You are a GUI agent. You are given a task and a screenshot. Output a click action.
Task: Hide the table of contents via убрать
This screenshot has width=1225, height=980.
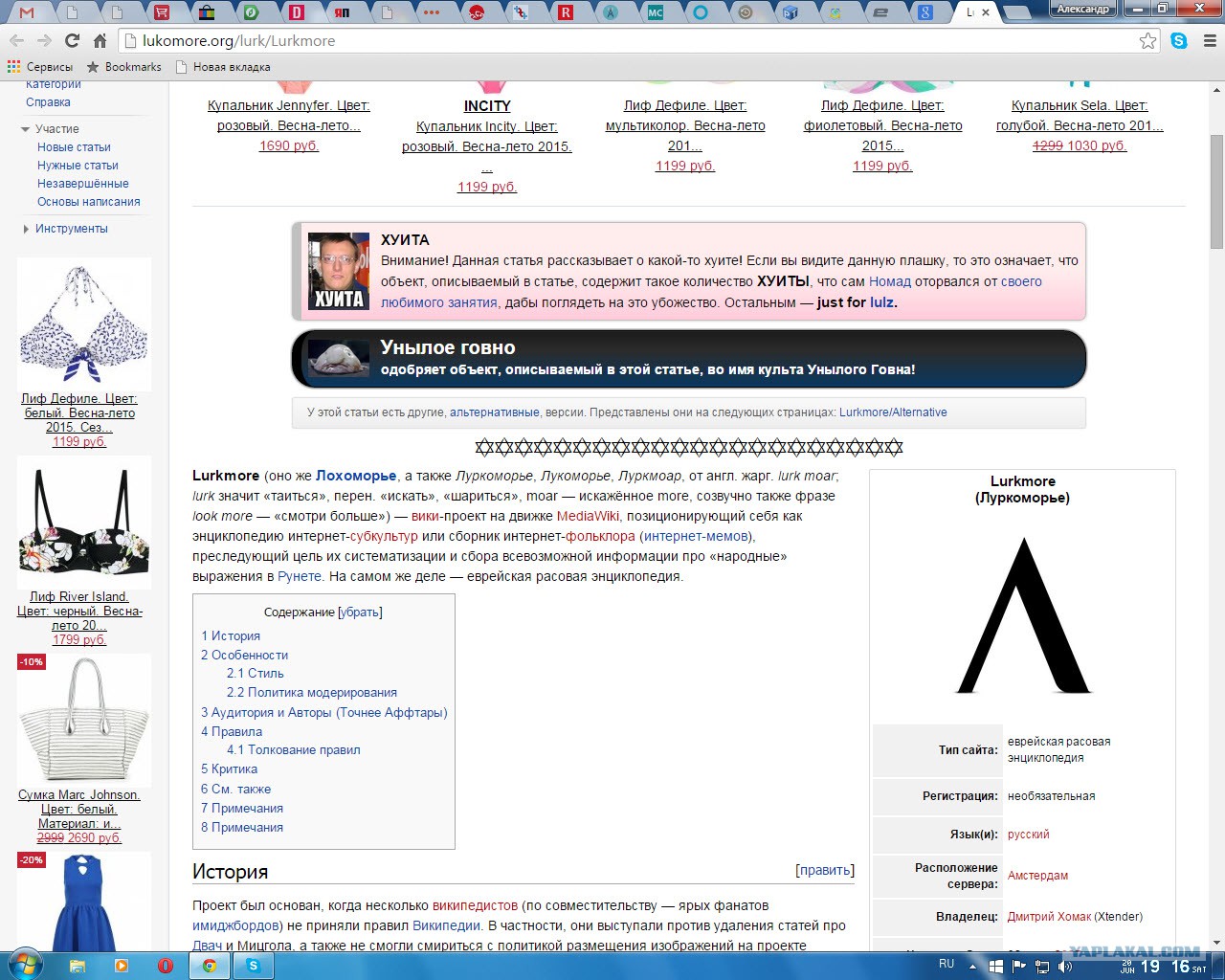pos(360,612)
